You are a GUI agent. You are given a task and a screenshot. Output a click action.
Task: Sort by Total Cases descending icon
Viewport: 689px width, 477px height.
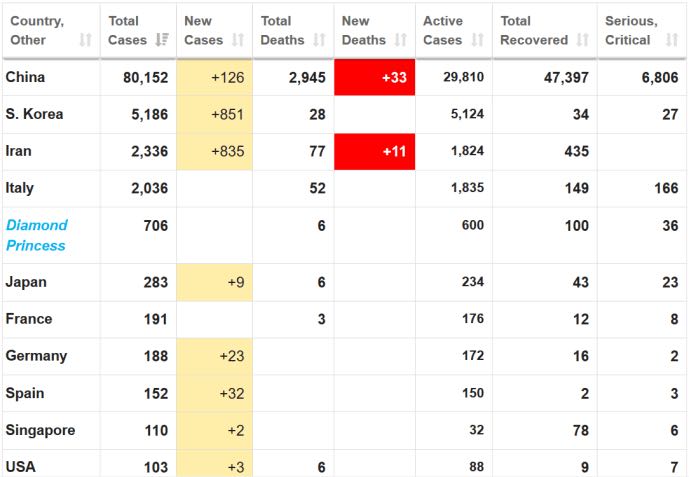(162, 40)
